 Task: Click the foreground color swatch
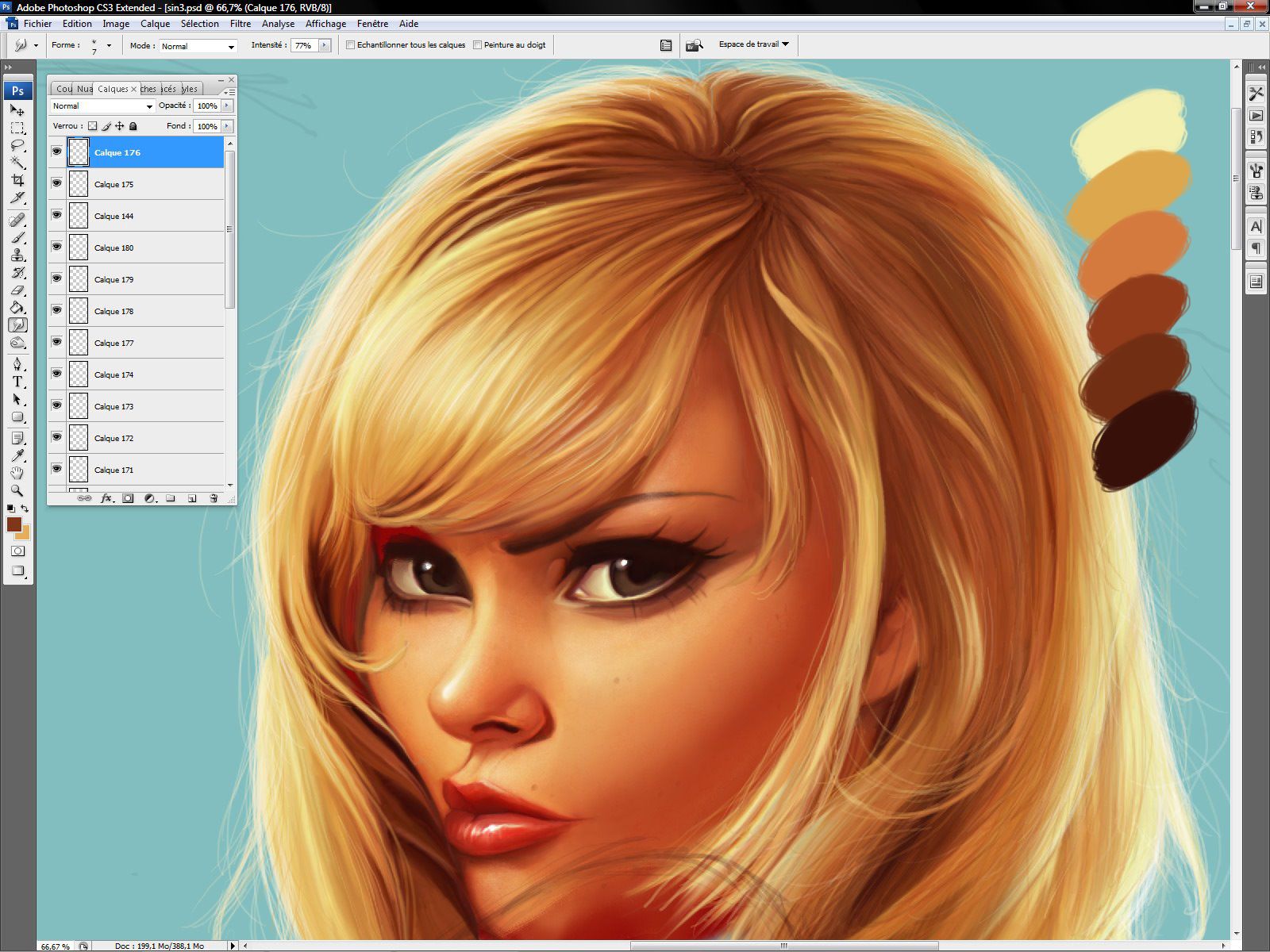point(14,524)
